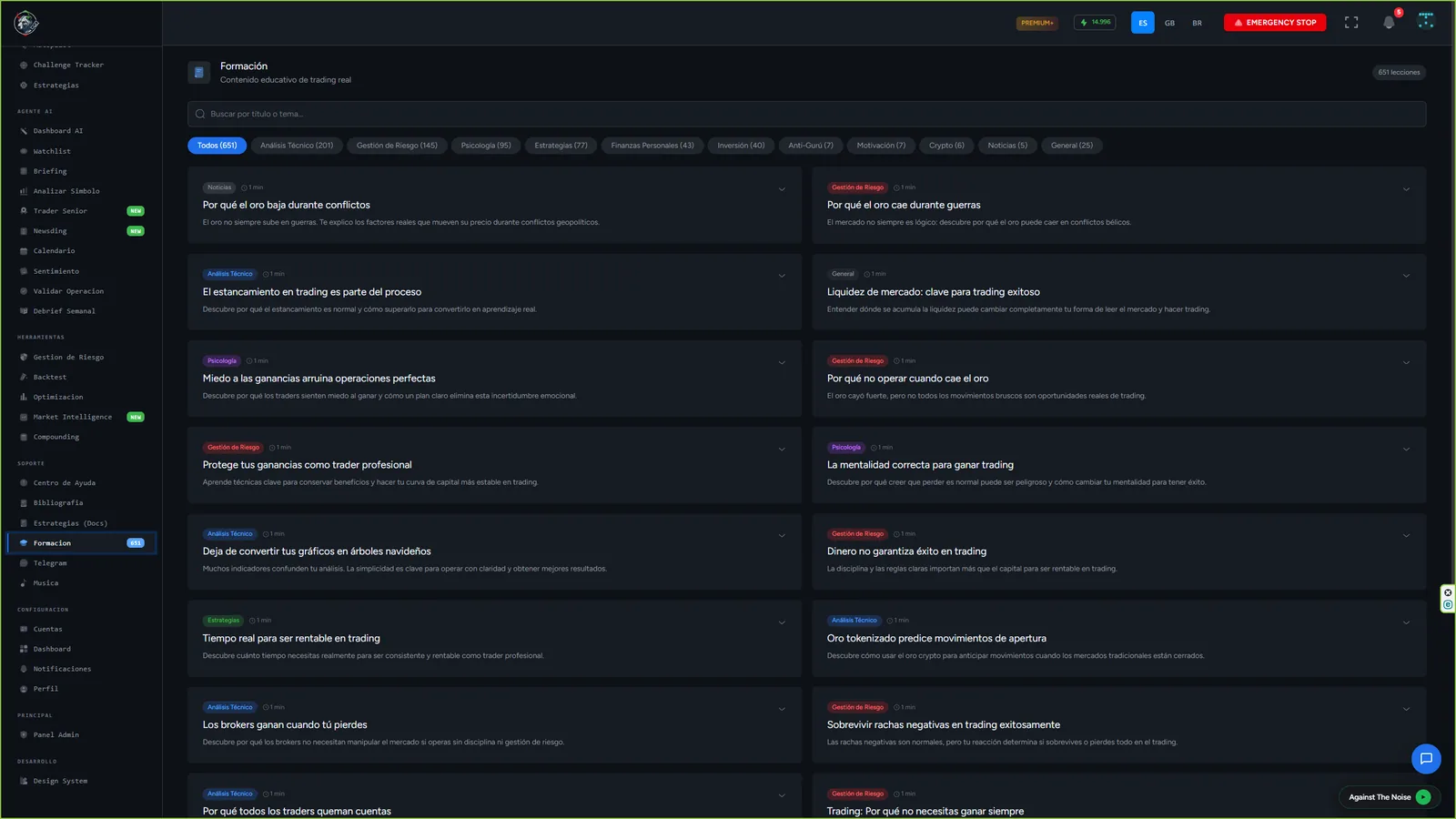Toggle fullscreen mode icon
This screenshot has width=1456, height=819.
point(1351,23)
